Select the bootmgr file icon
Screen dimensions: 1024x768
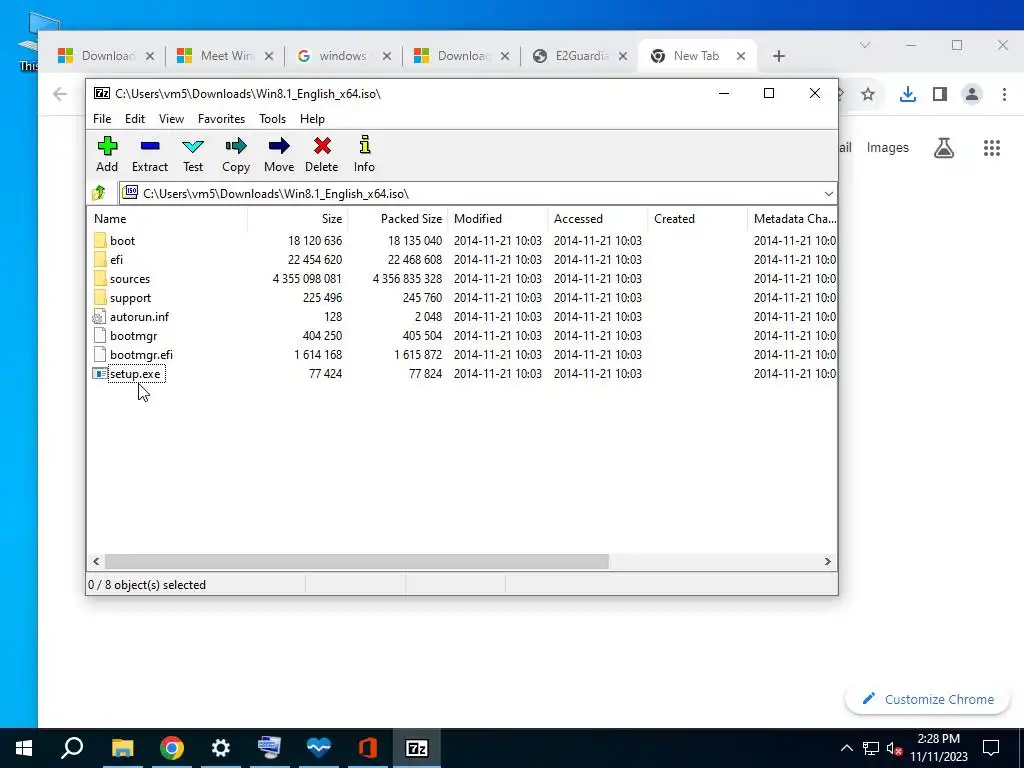(x=99, y=336)
